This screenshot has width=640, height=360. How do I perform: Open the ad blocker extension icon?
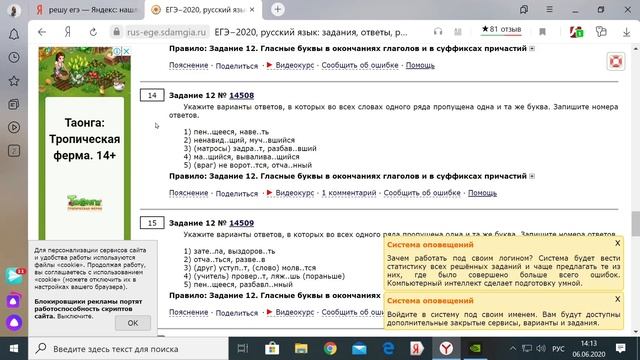[576, 31]
